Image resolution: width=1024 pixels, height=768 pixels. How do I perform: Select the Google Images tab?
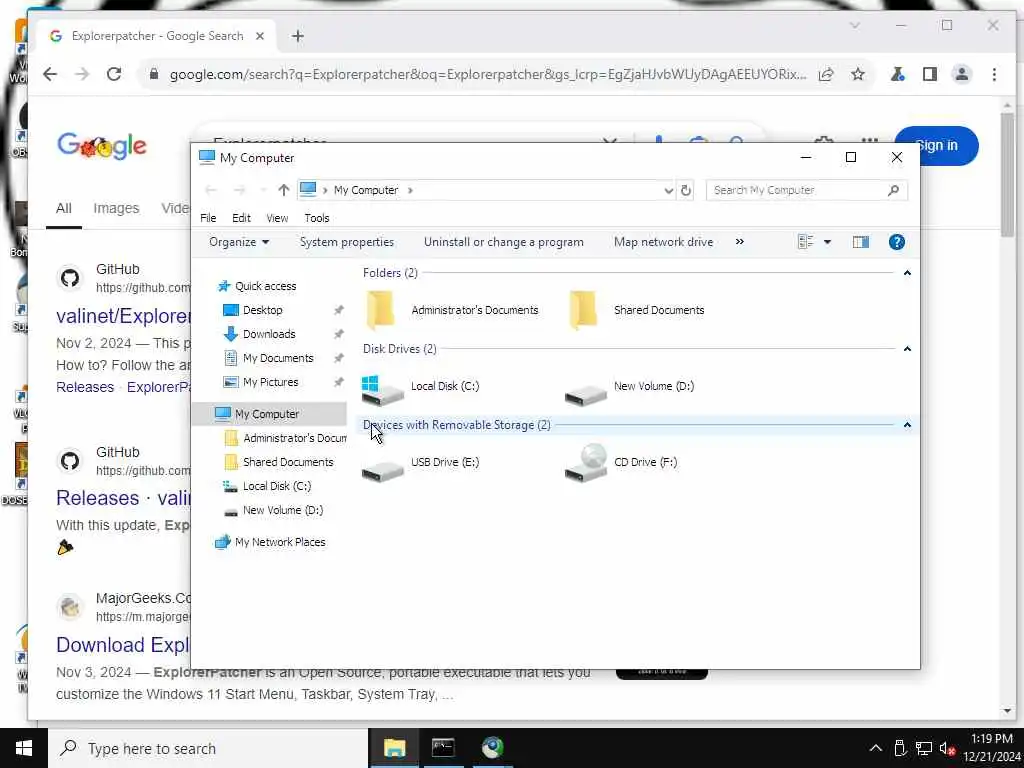pos(116,208)
